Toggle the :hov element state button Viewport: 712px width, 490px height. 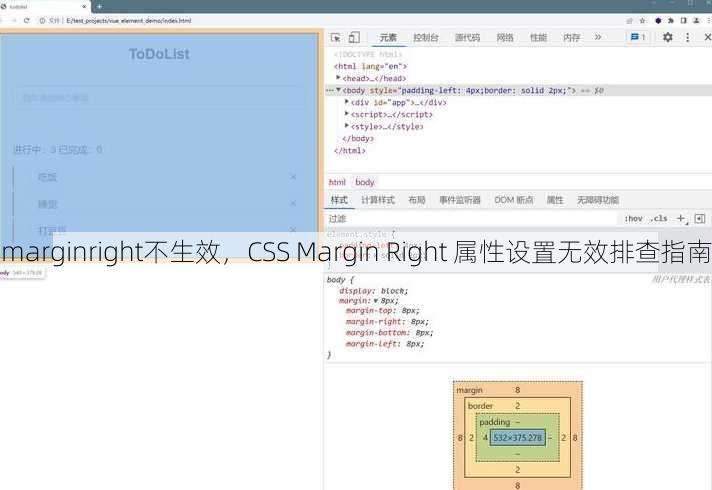(x=633, y=219)
